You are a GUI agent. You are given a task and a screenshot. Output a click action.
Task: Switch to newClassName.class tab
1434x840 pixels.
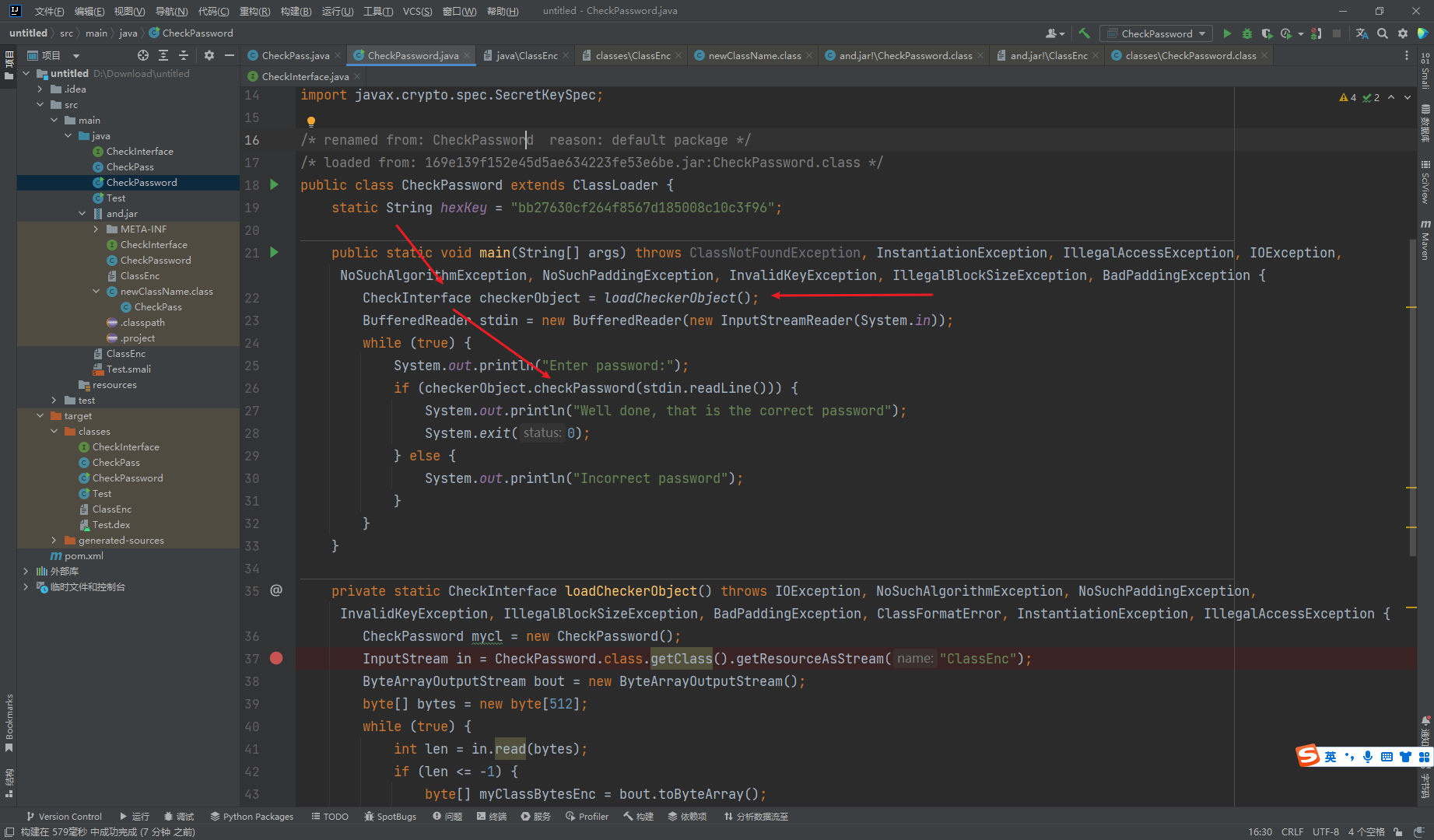click(754, 55)
